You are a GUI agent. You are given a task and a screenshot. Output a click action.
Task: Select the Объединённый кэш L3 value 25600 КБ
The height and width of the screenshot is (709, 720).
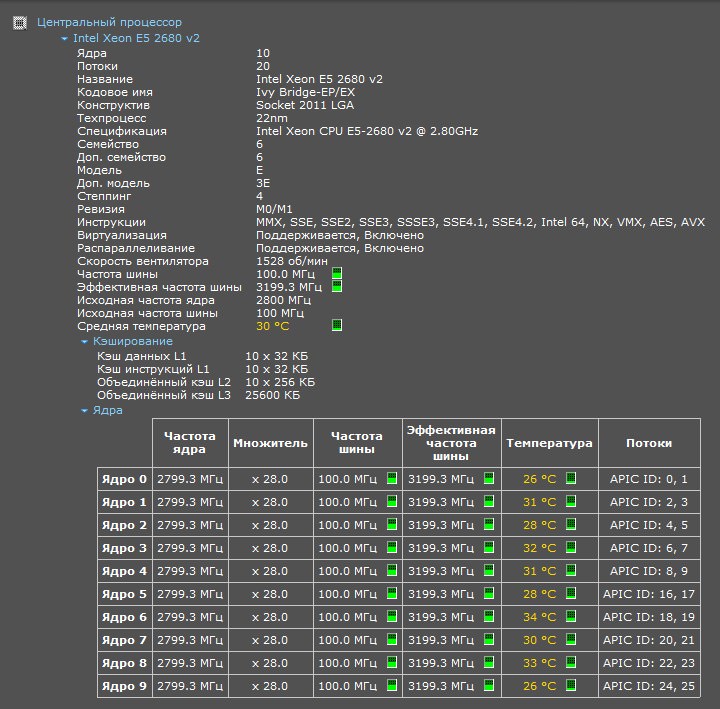(x=272, y=395)
